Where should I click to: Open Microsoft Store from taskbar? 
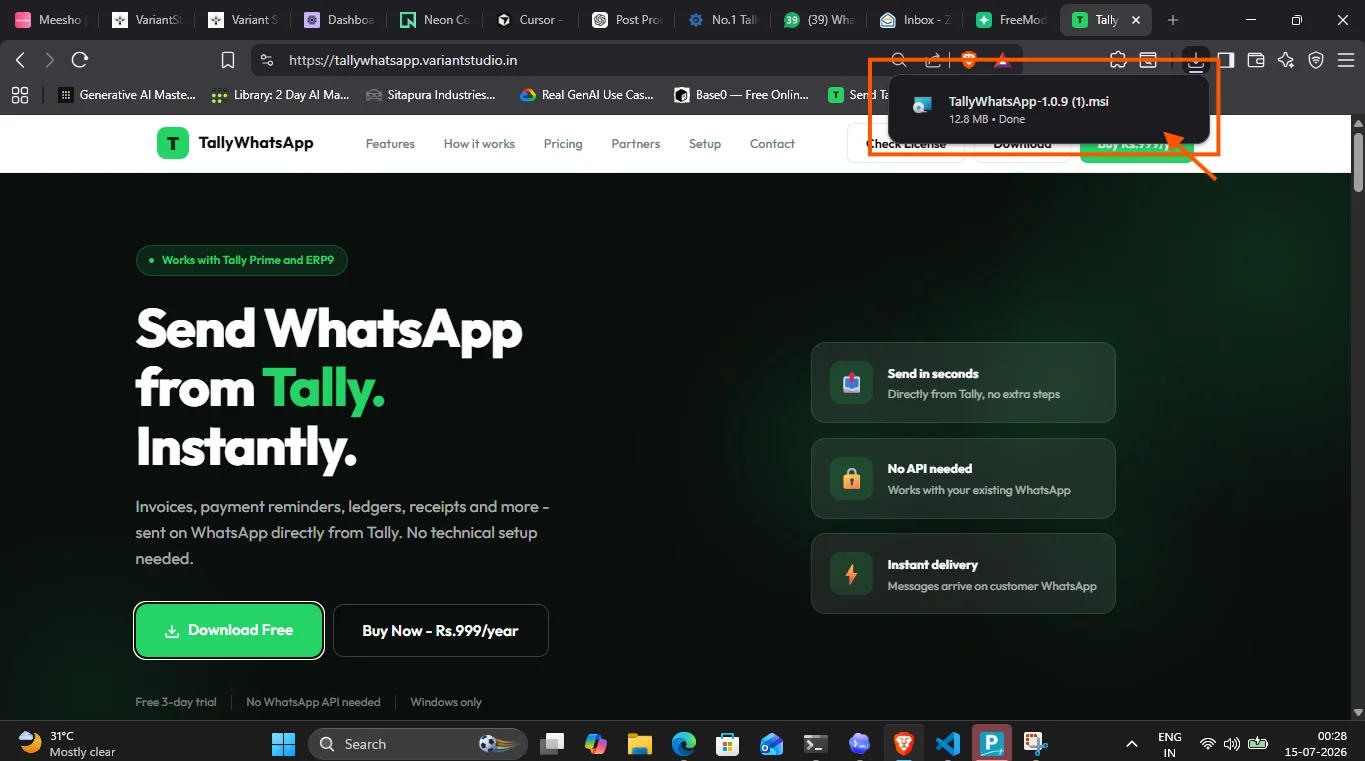click(x=728, y=744)
